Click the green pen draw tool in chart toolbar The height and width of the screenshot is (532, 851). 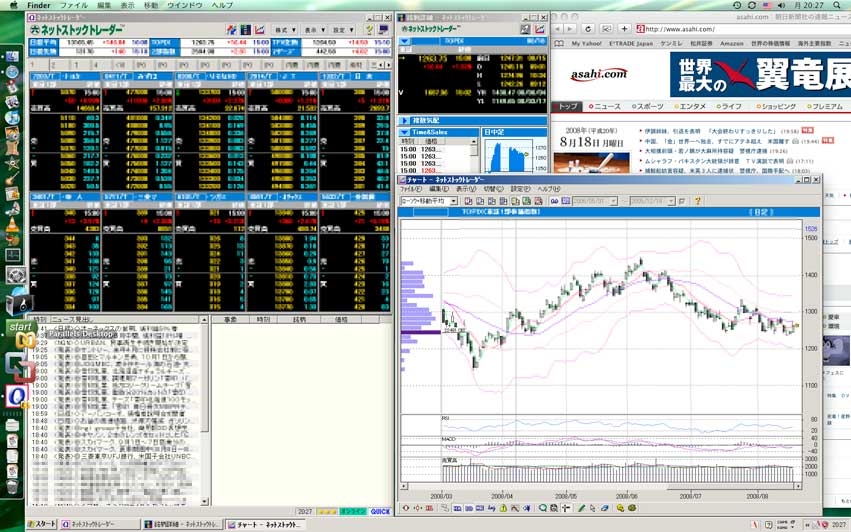(581, 509)
